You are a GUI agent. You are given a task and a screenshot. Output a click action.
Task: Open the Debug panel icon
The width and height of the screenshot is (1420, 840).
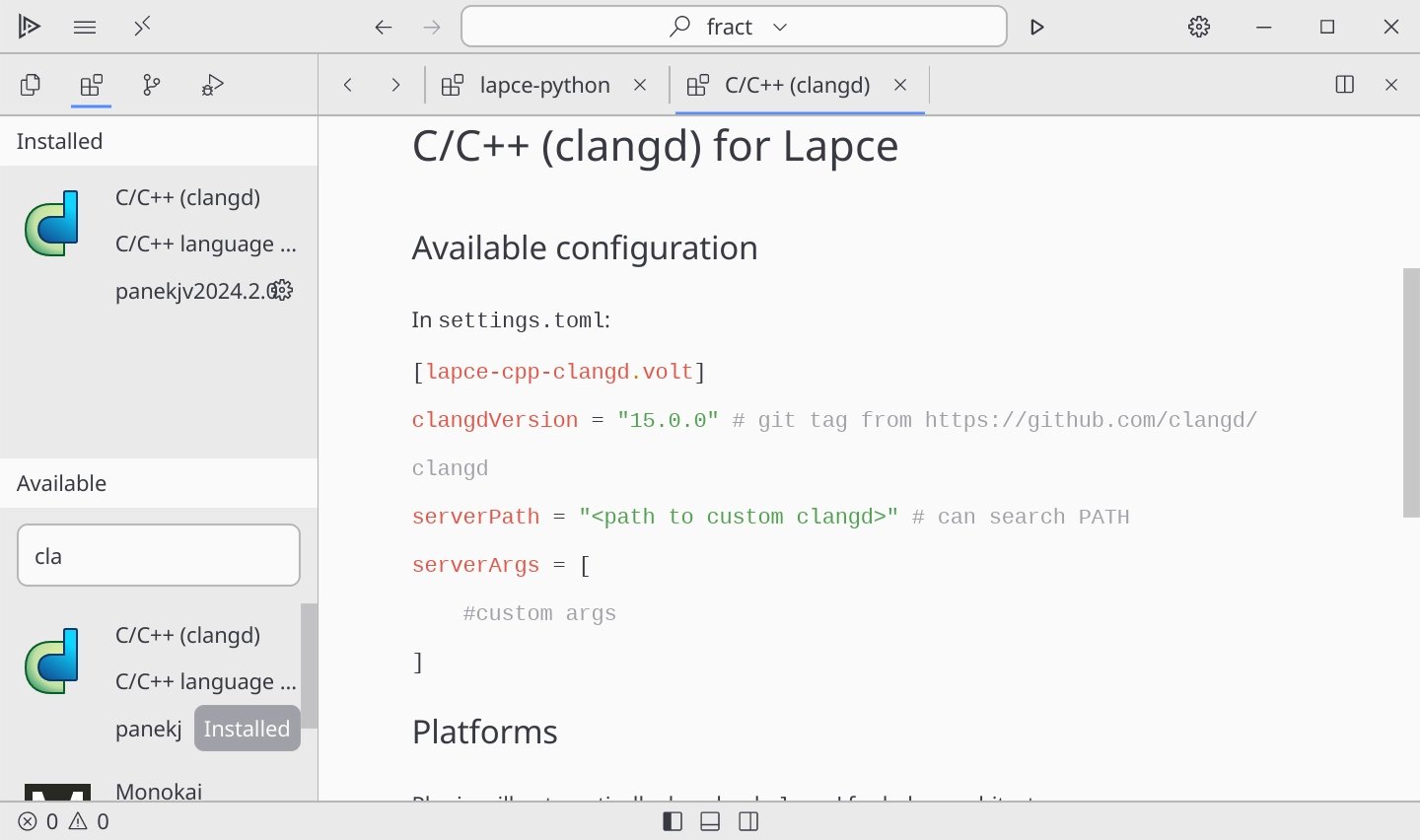(213, 85)
